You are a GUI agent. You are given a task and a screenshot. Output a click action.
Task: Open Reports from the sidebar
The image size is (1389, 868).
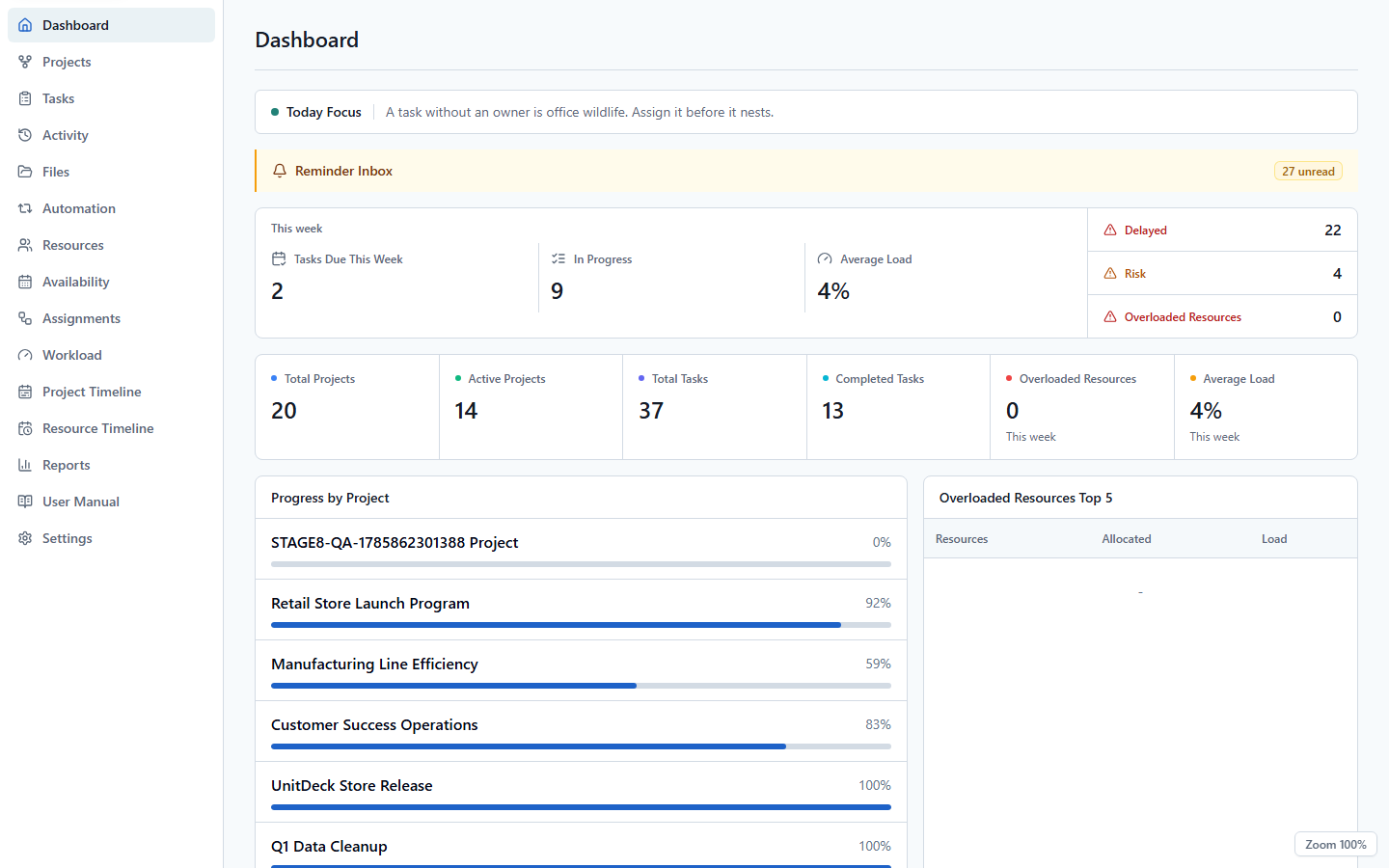pyautogui.click(x=111, y=465)
